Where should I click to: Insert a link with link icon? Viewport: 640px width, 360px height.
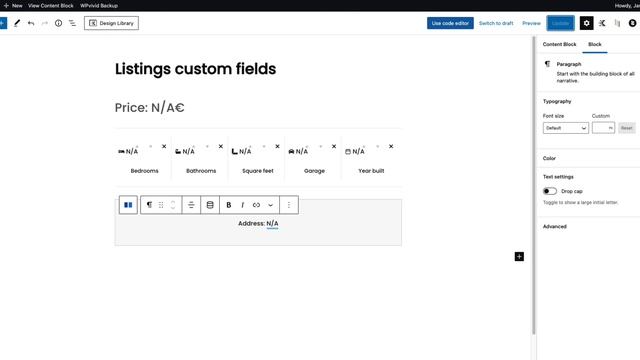256,205
